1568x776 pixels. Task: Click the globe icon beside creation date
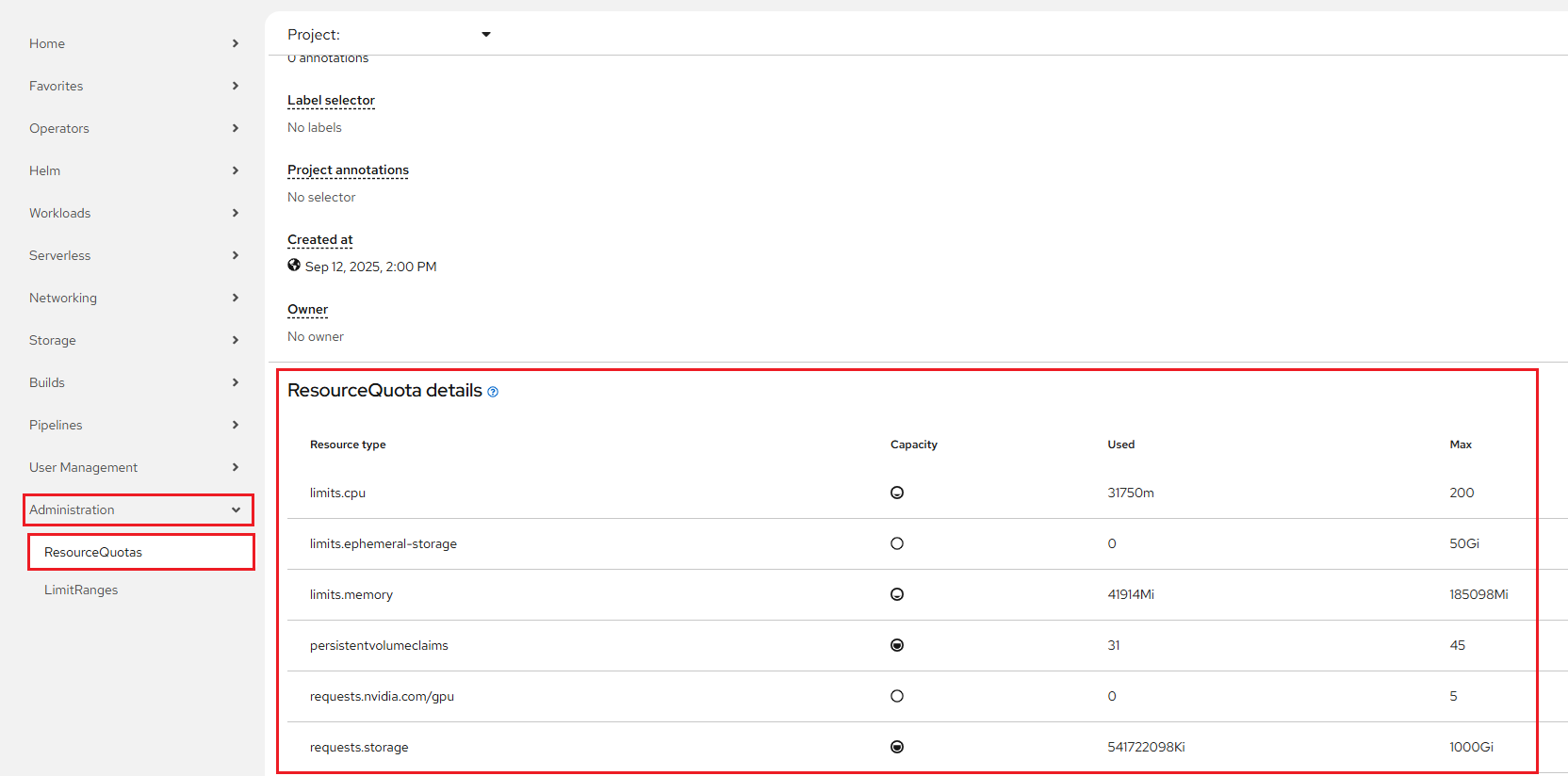294,266
